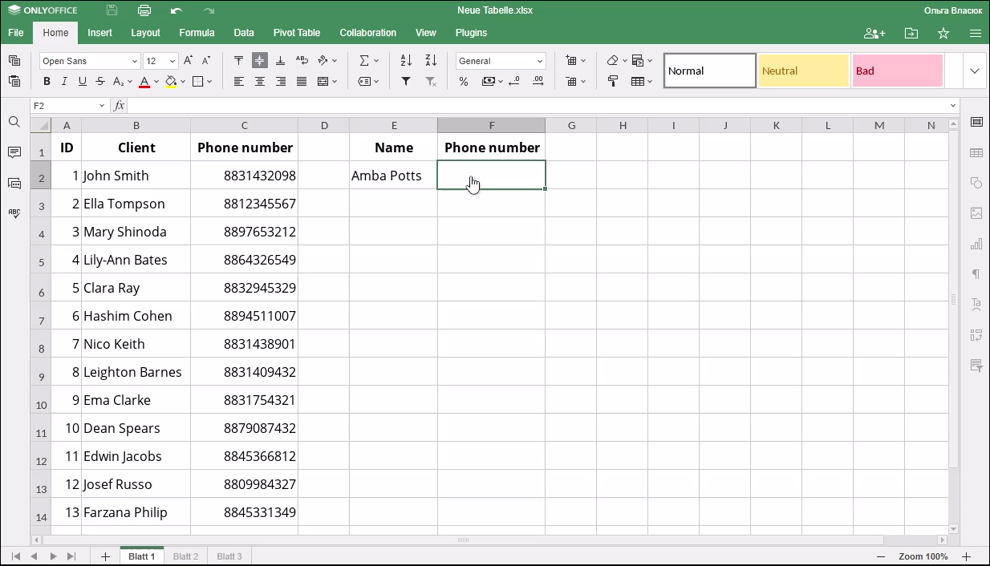Decrease the font size

click(206, 61)
